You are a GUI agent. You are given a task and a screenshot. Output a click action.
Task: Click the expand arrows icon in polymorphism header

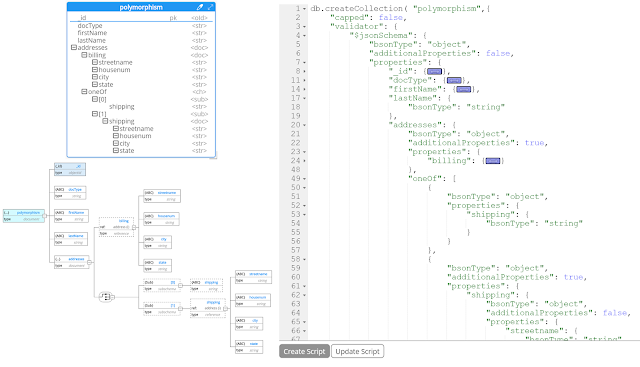210,7
